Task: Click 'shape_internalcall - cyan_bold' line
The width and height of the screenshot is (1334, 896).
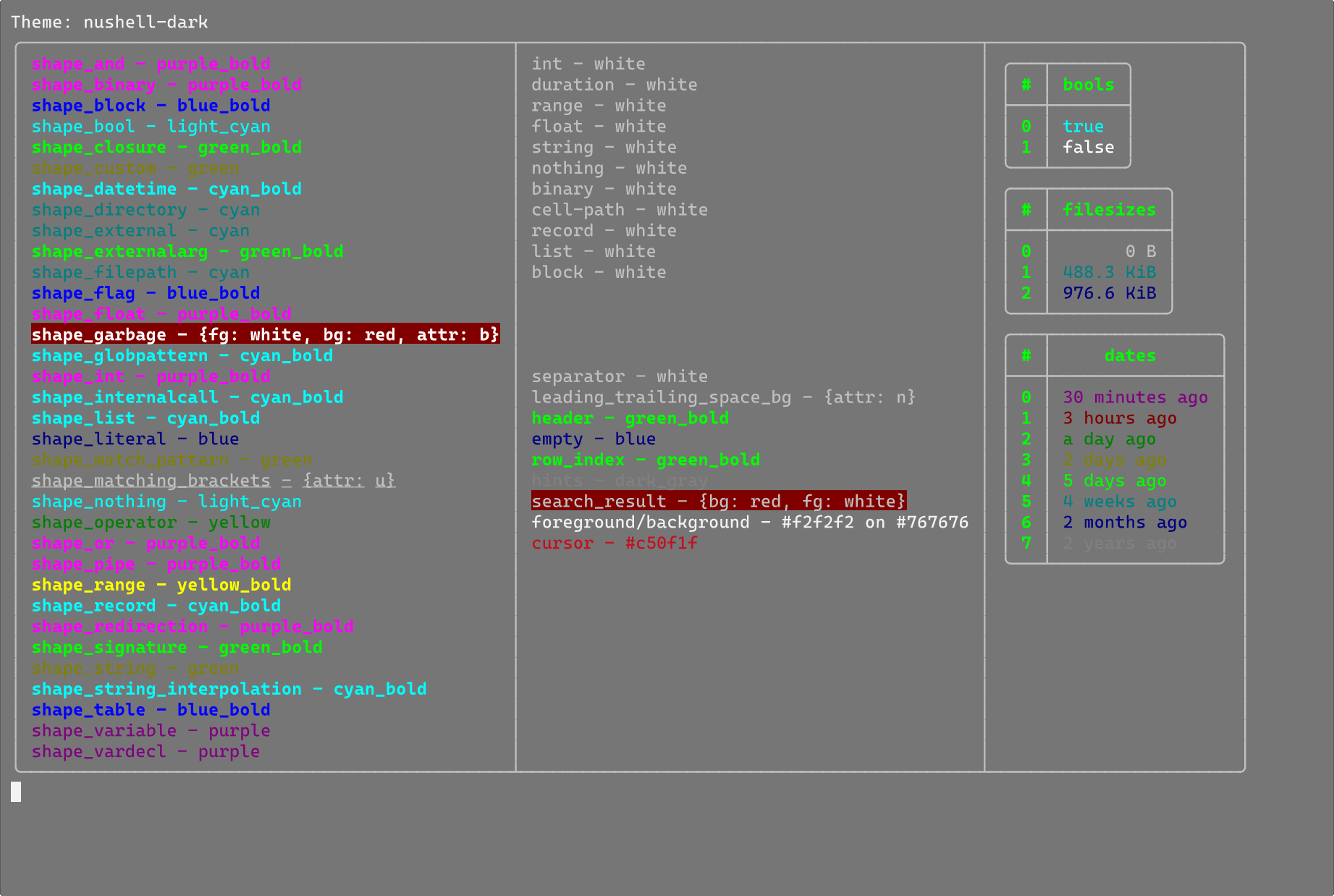Action: pyautogui.click(x=187, y=397)
